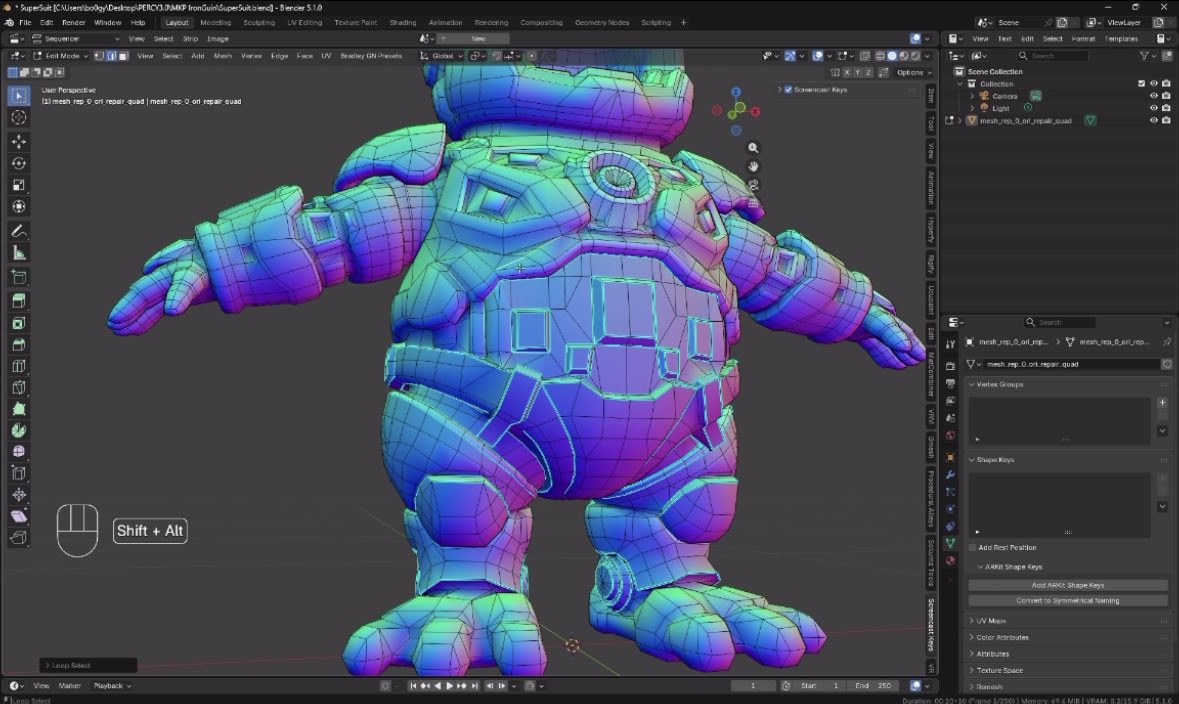Open the Edit Mode dropdown

click(x=60, y=56)
